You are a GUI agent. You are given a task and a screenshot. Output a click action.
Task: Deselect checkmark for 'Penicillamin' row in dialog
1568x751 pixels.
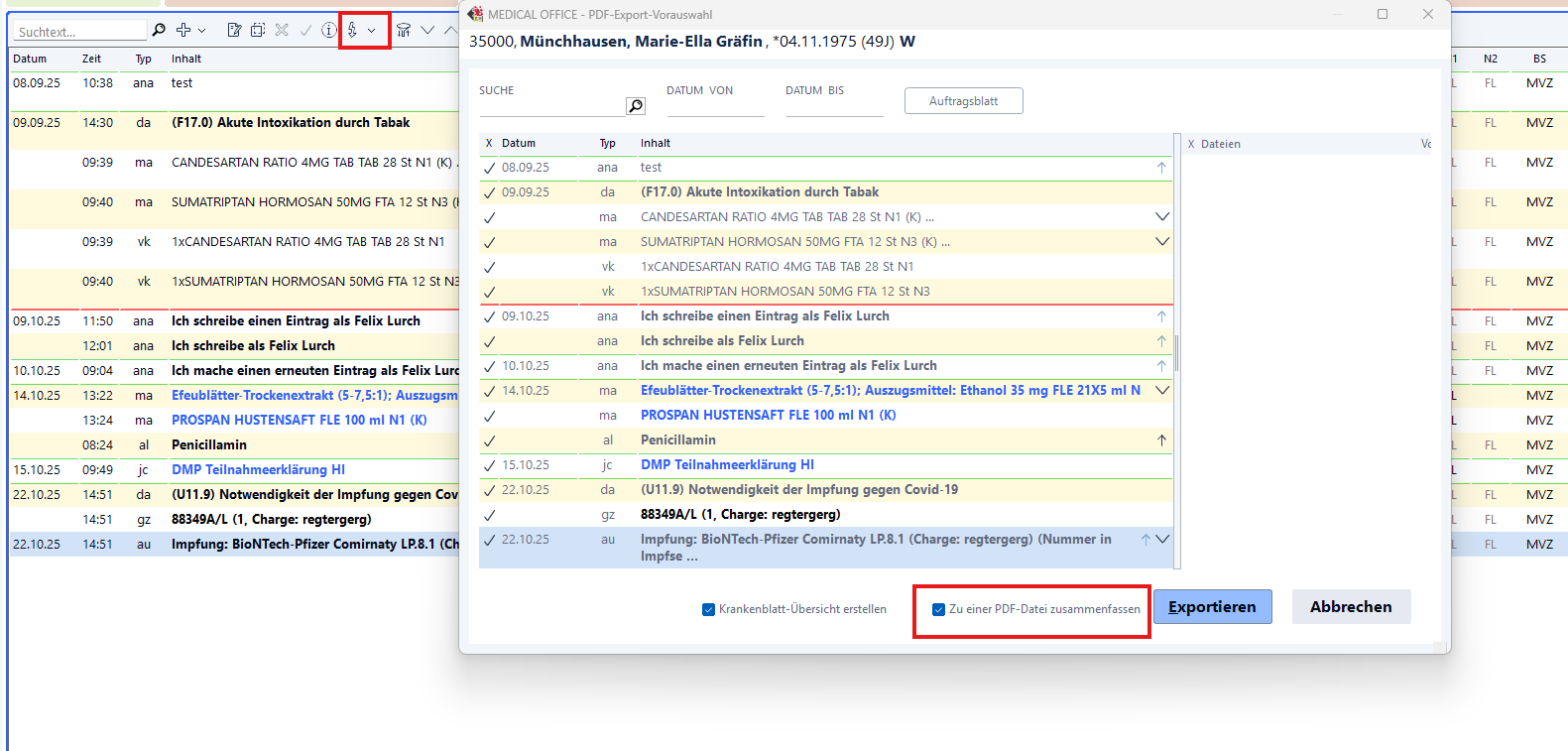tap(489, 440)
